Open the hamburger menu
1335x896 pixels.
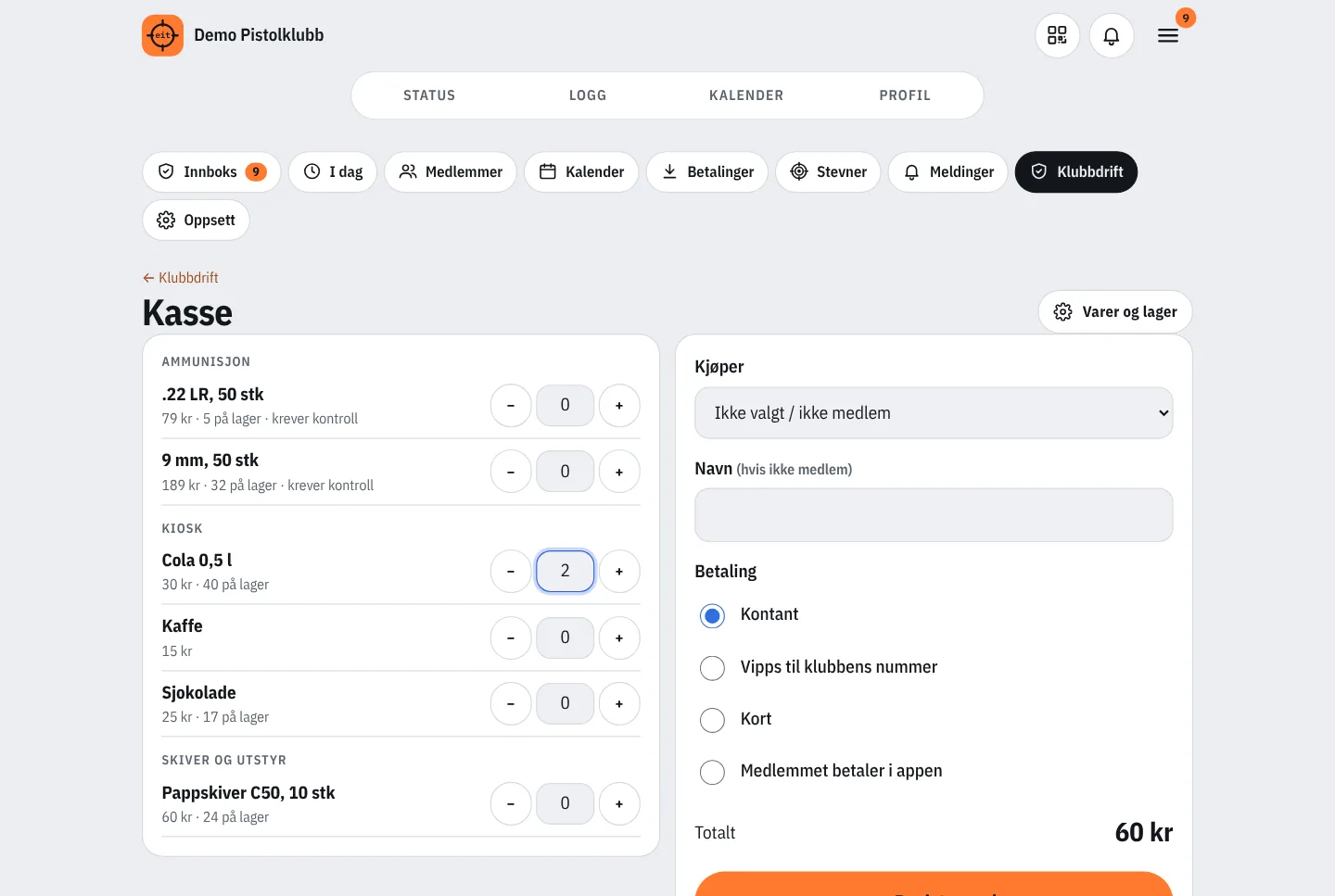(1168, 35)
